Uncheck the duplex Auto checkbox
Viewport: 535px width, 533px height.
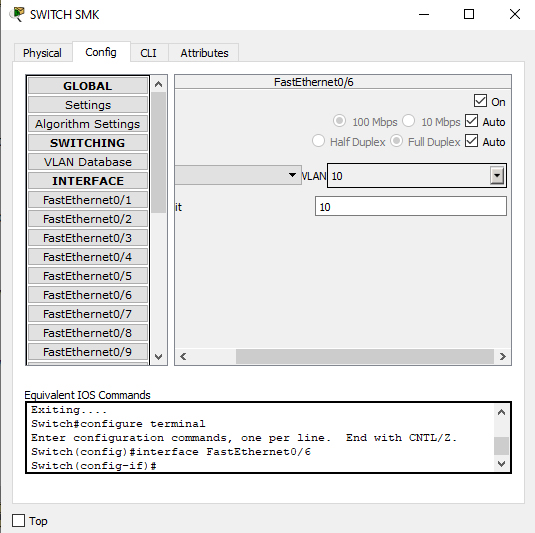(x=472, y=141)
